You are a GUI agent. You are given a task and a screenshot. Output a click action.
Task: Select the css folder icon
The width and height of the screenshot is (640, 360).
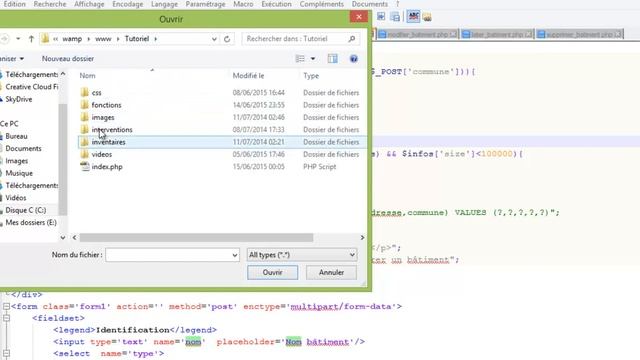[x=84, y=93]
